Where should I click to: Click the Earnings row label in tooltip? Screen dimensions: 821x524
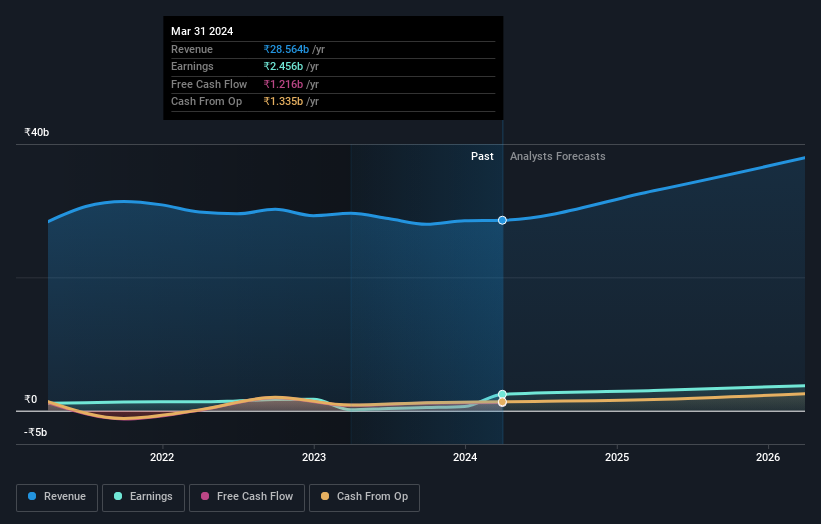(x=192, y=66)
